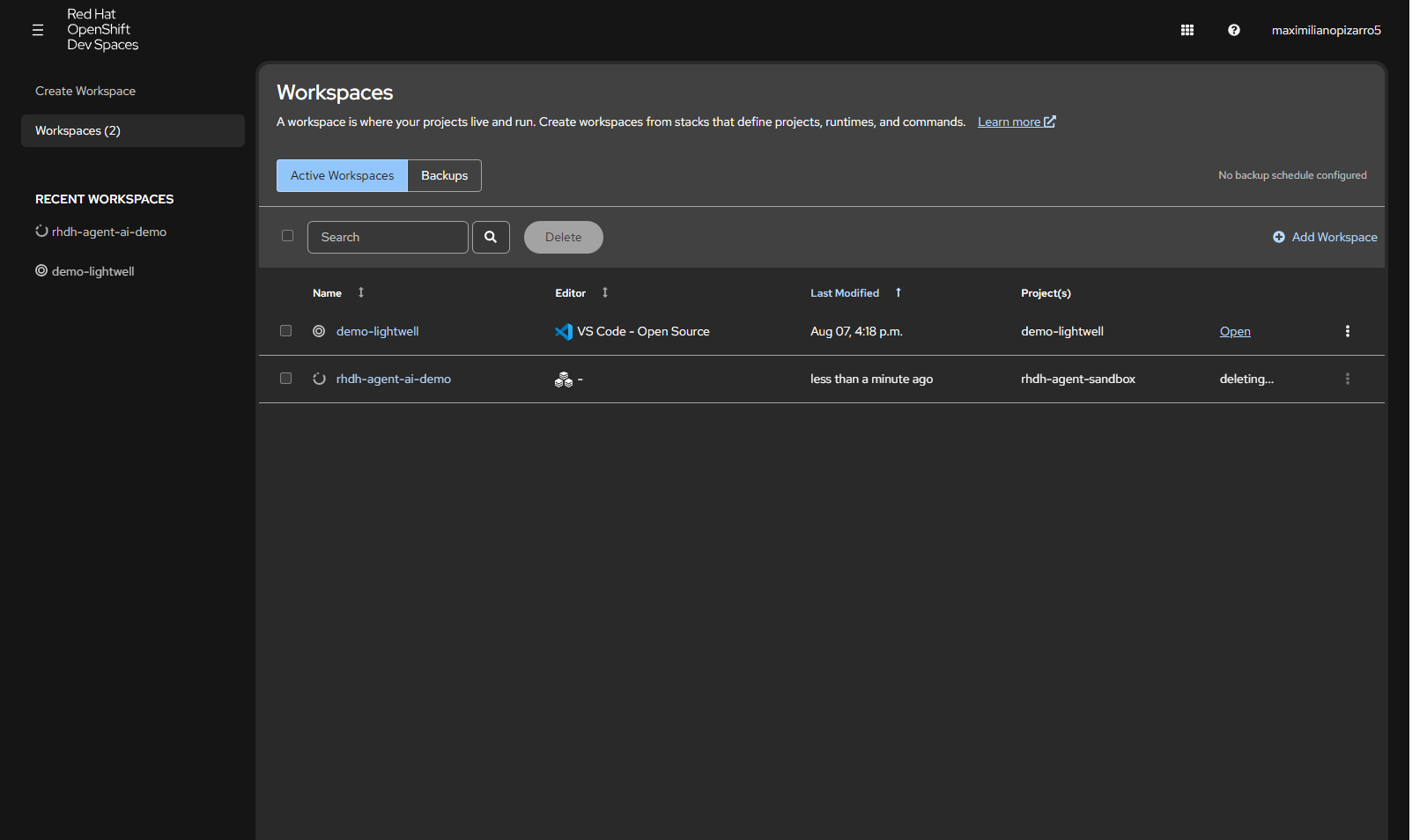Open rhdh-agent-ai-demo from recent workspaces
Screen dimensions: 1427x840
point(109,232)
